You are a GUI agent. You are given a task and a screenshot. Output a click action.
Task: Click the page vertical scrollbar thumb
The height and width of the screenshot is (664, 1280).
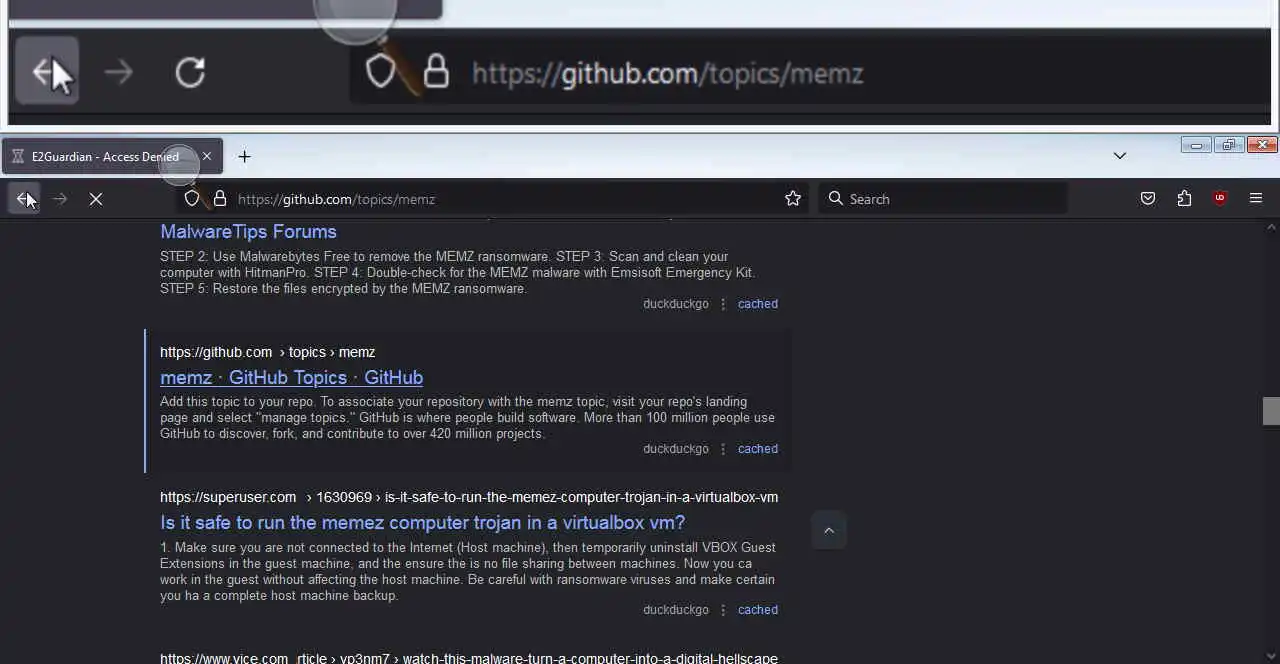1271,411
